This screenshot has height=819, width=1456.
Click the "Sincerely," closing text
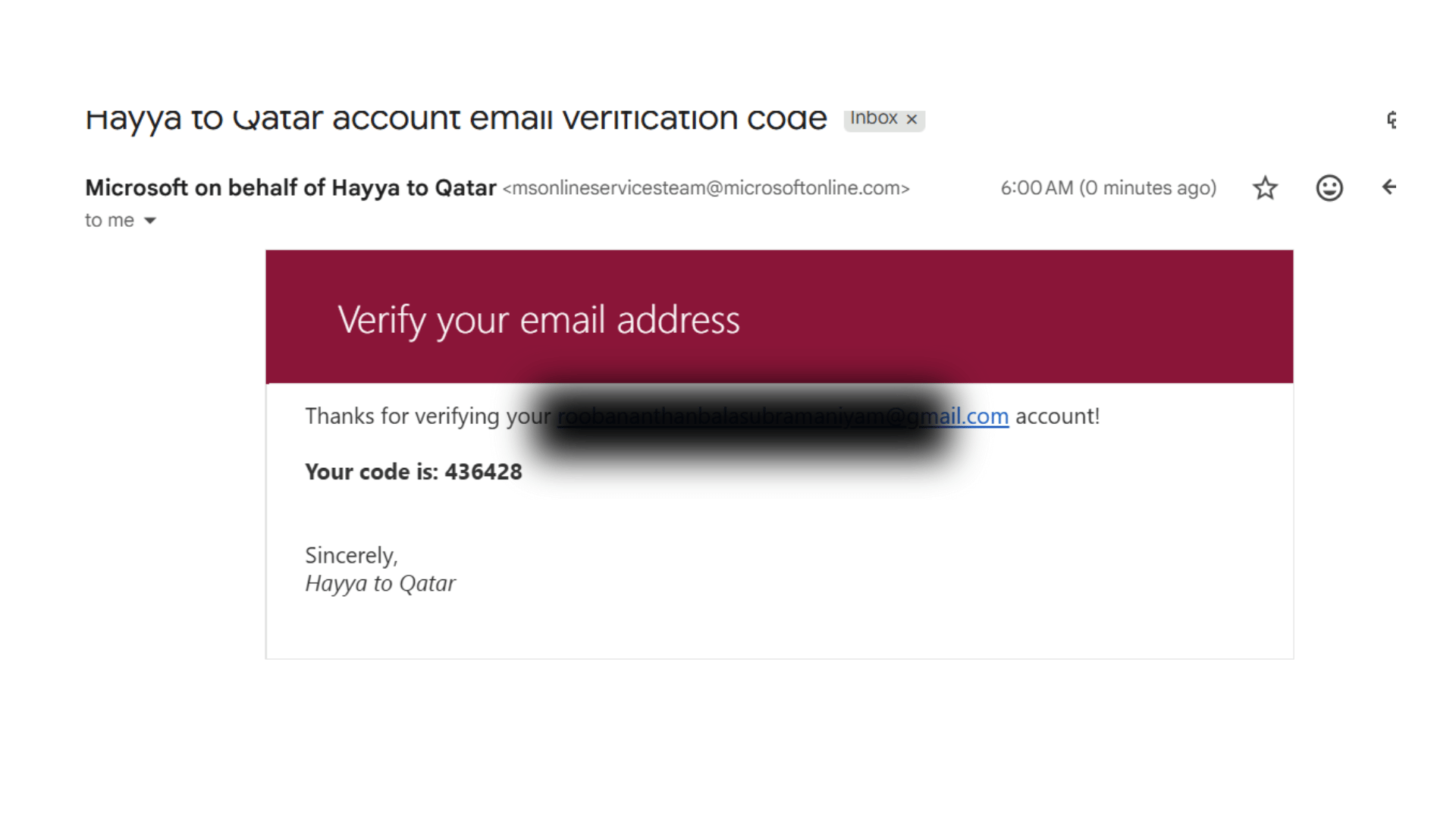tap(351, 555)
